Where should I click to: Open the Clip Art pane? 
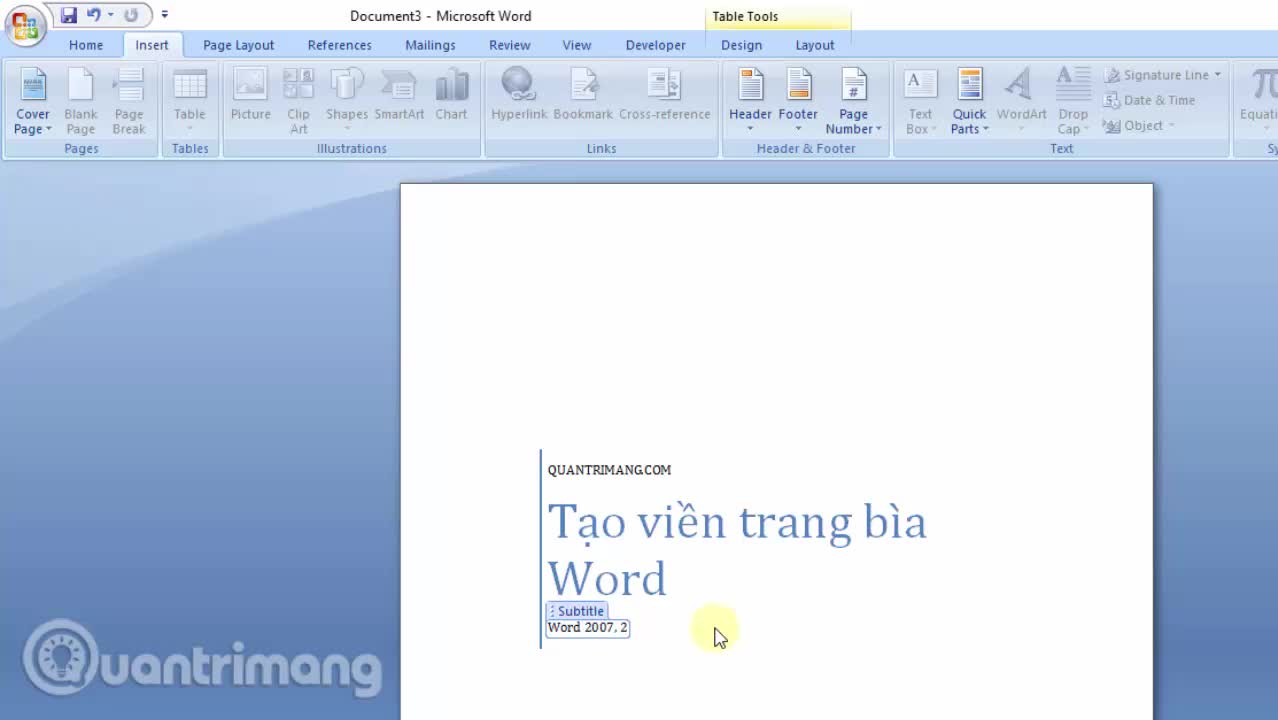298,101
